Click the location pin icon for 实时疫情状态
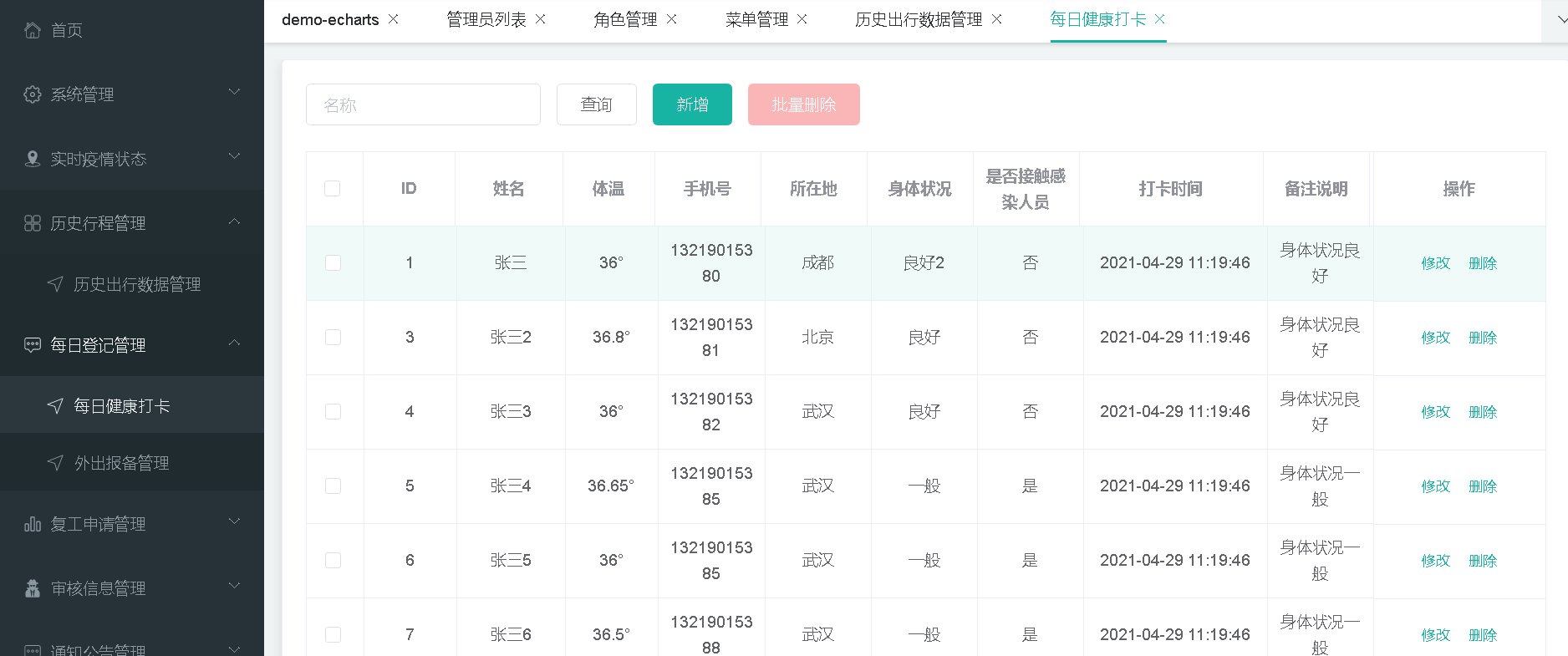Image resolution: width=1568 pixels, height=656 pixels. (33, 159)
